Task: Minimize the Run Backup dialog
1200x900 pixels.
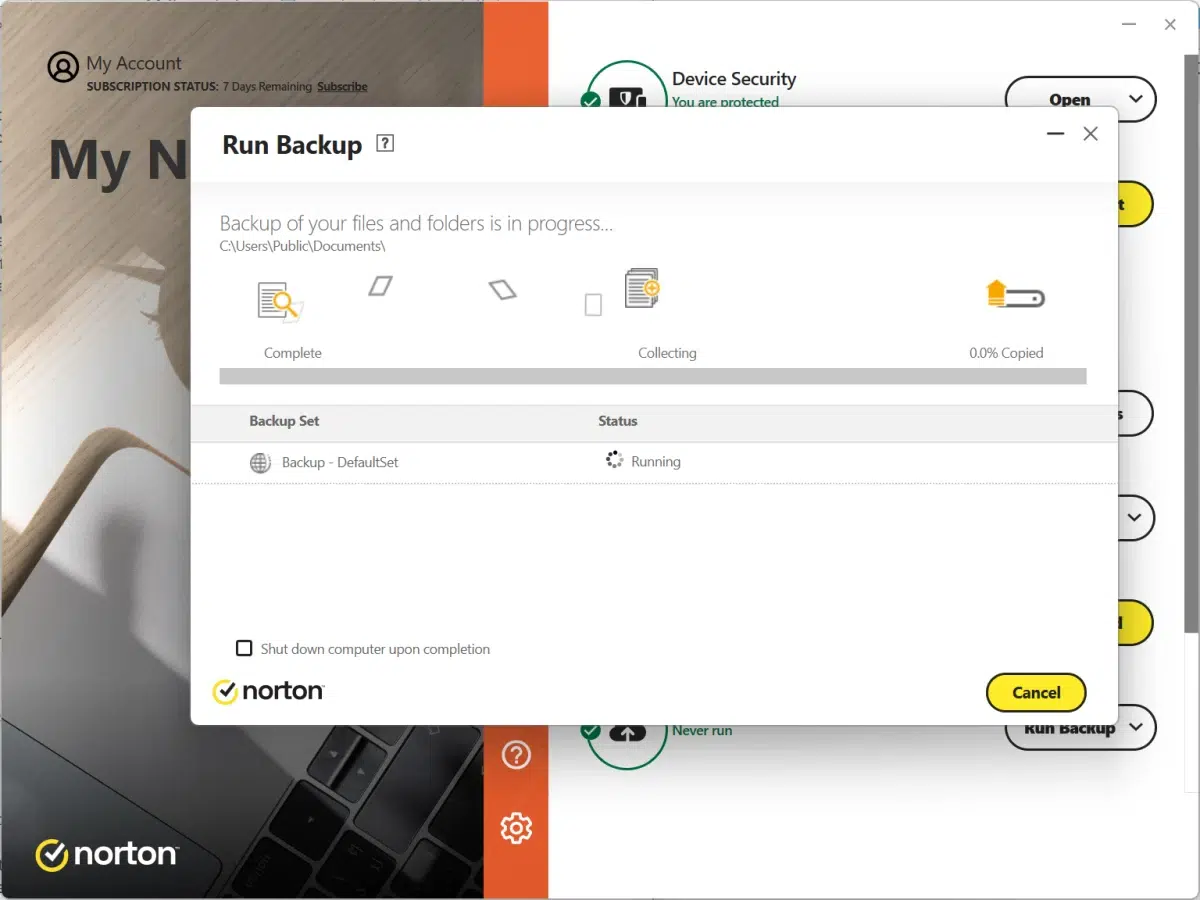Action: (x=1055, y=134)
